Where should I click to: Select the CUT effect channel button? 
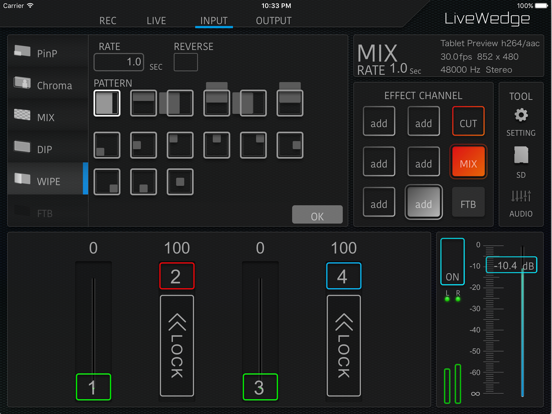468,121
